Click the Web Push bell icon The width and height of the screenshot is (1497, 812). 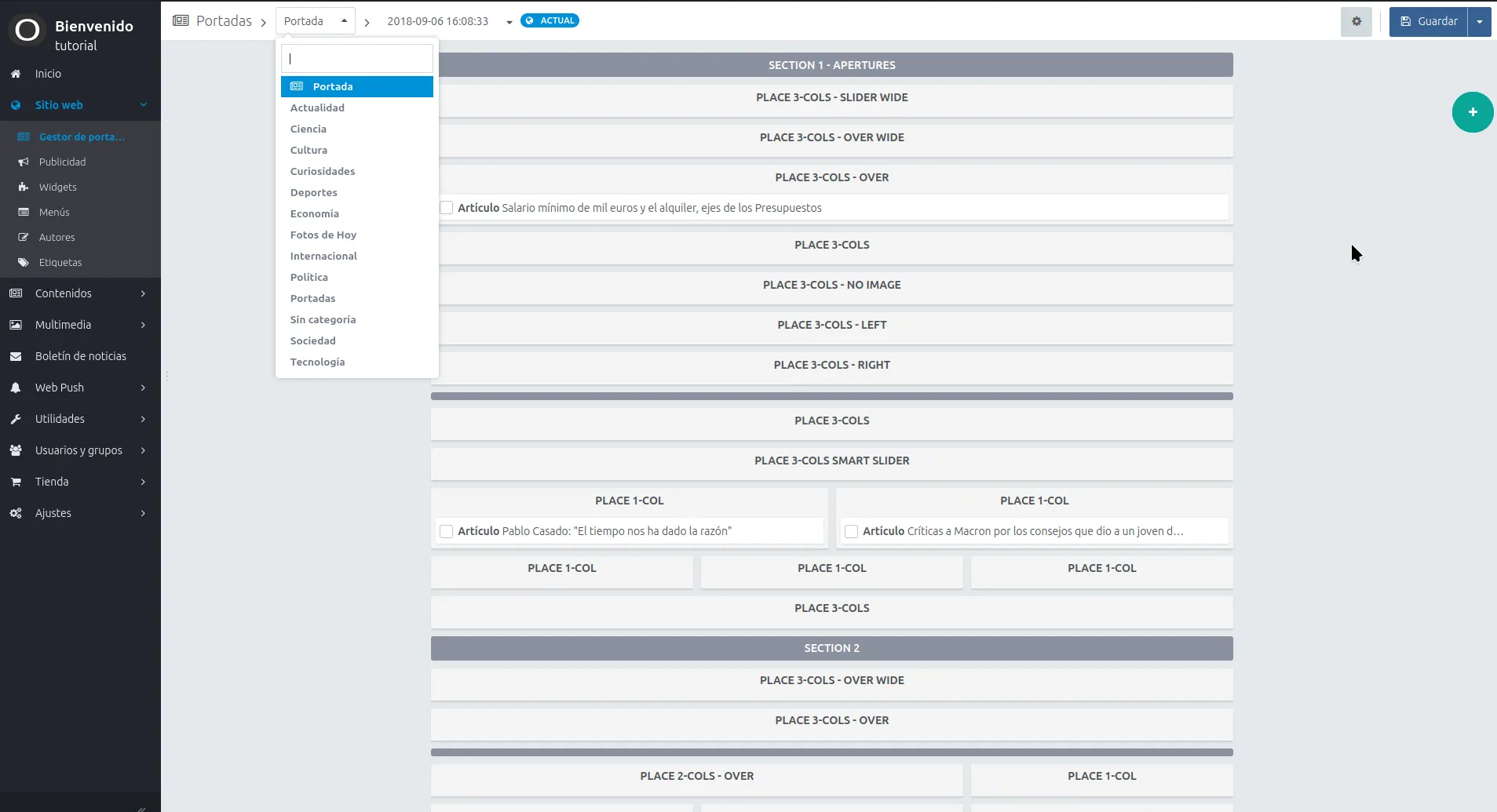click(x=16, y=388)
